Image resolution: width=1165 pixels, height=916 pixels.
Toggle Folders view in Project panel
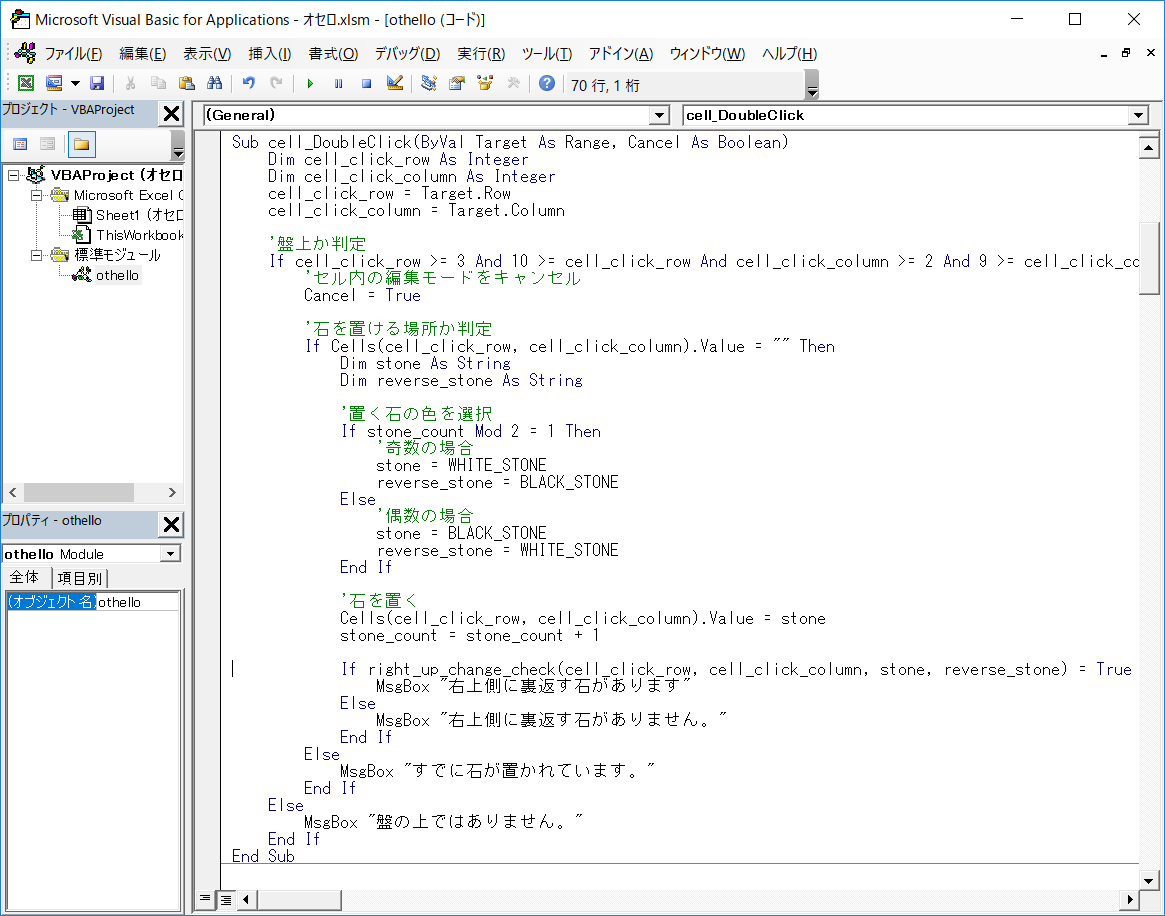click(x=81, y=145)
